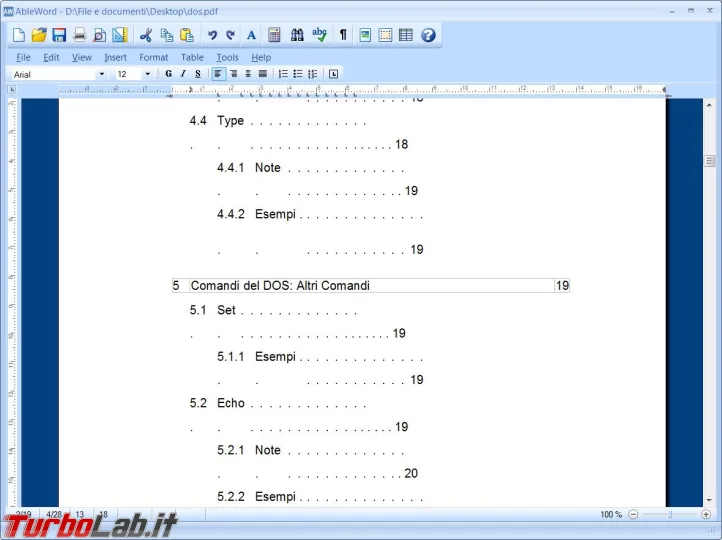722x540 pixels.
Task: Undo the last action
Action: tap(212, 35)
